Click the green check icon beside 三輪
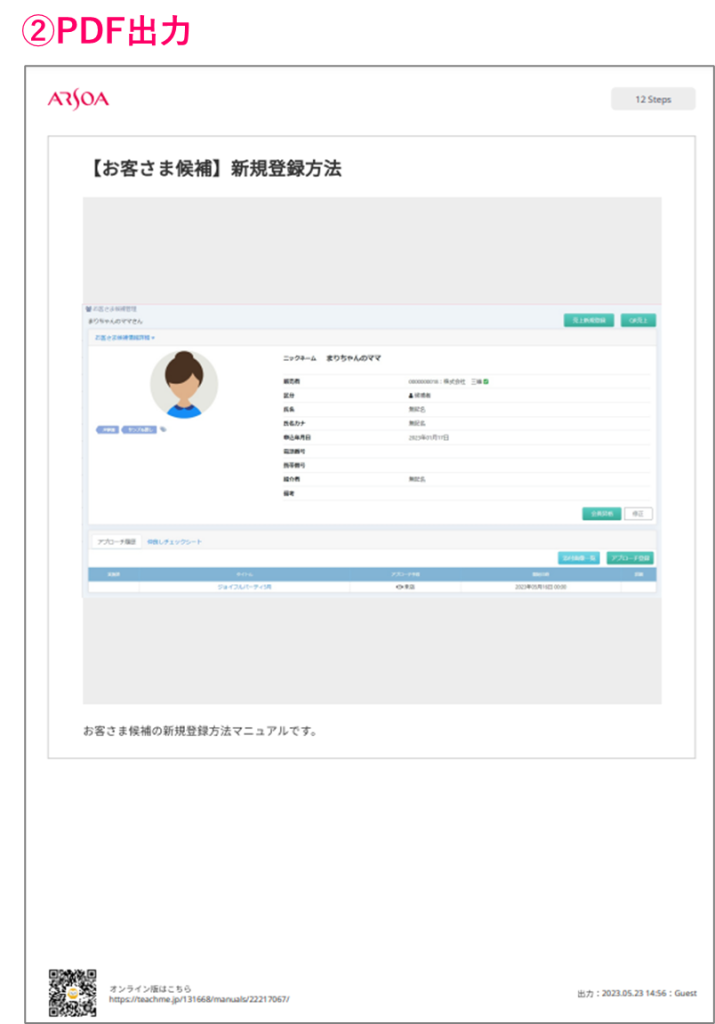 [486, 382]
